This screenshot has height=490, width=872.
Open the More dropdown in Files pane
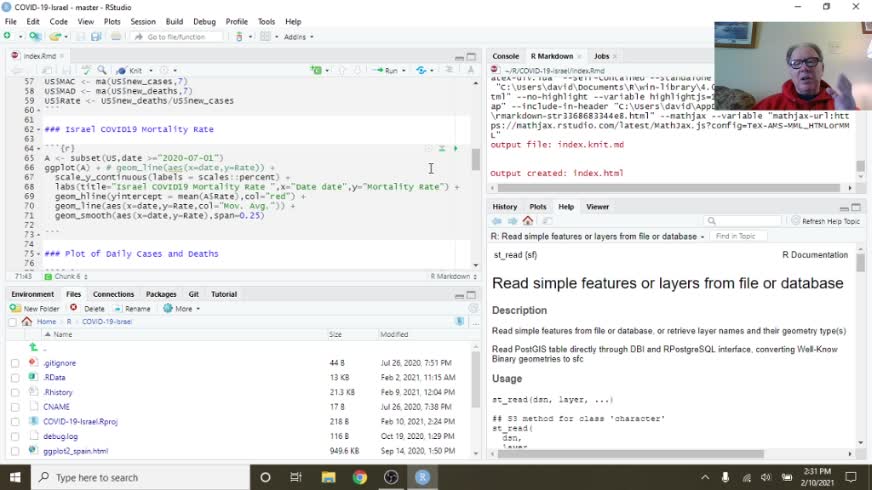point(181,309)
